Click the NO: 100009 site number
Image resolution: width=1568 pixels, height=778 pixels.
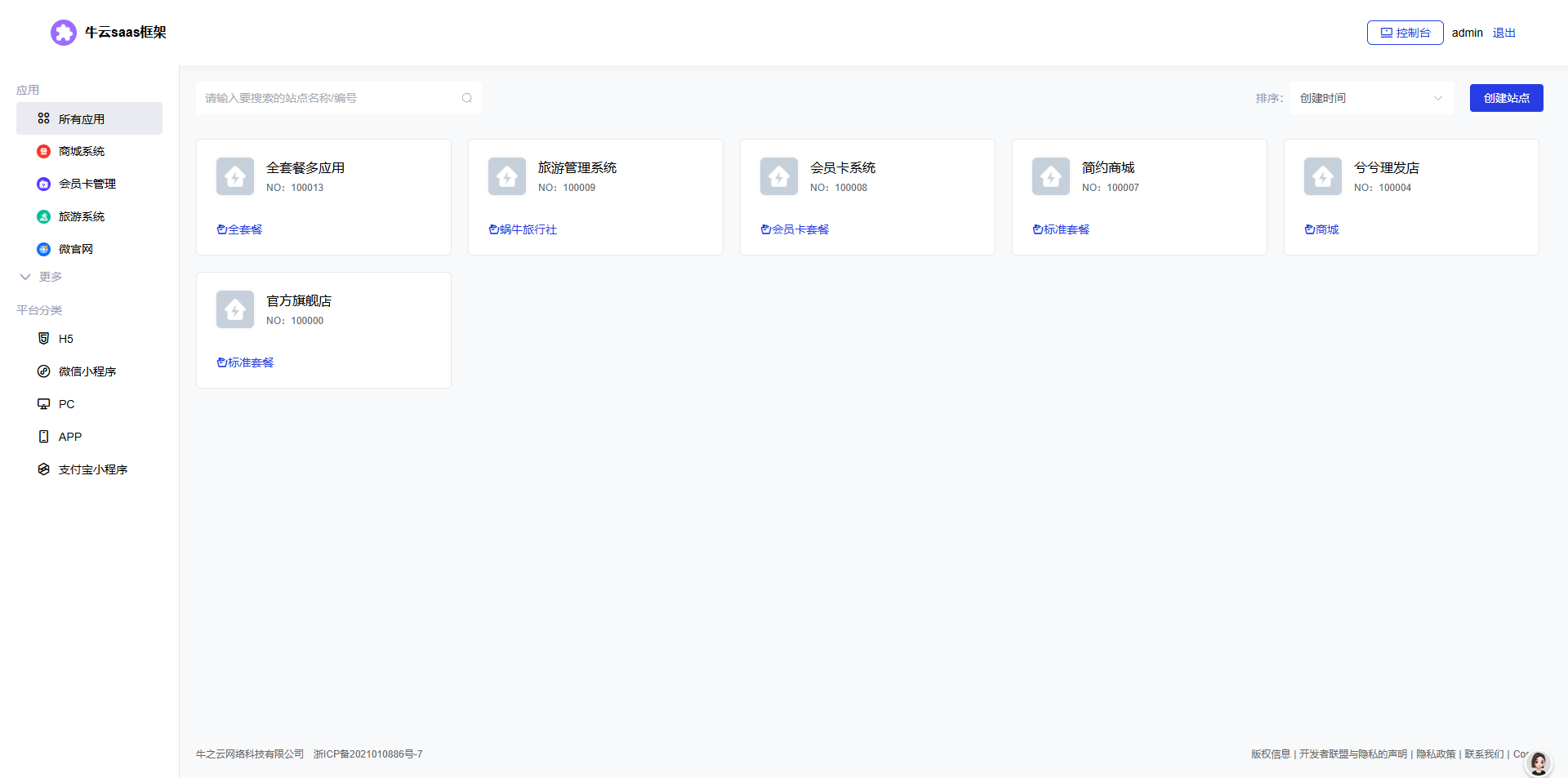point(567,188)
